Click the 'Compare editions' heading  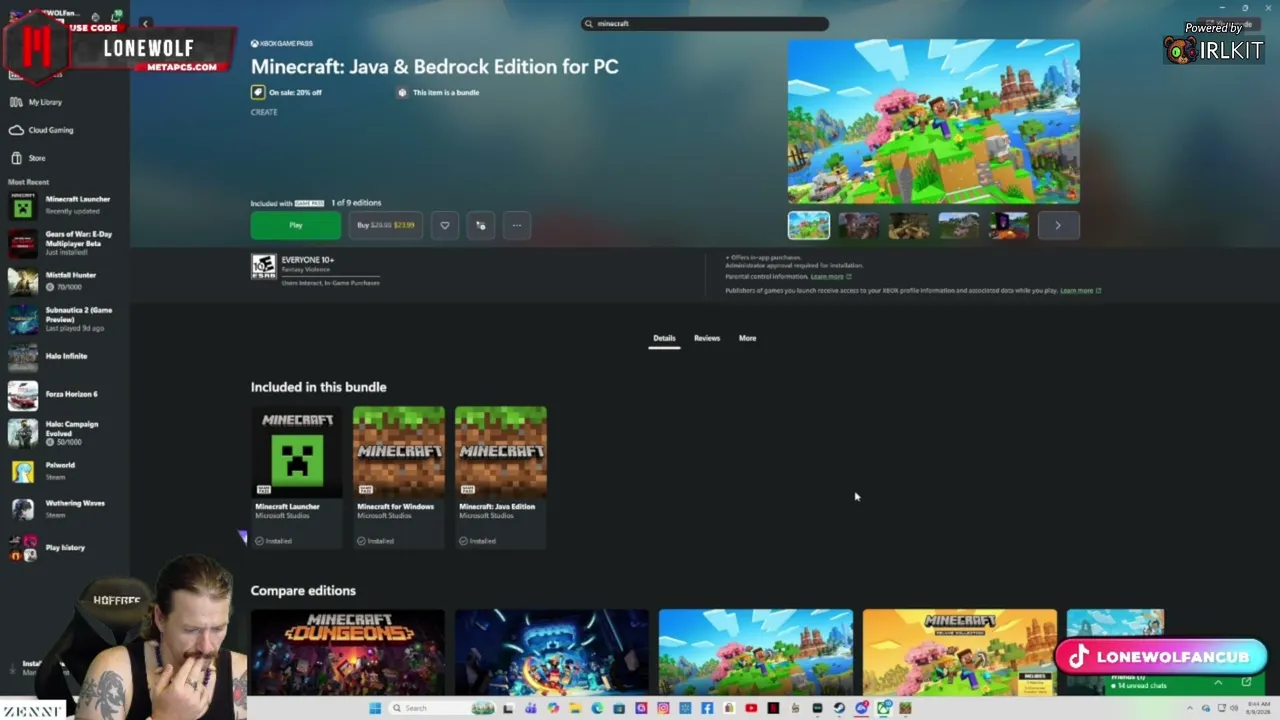point(303,591)
